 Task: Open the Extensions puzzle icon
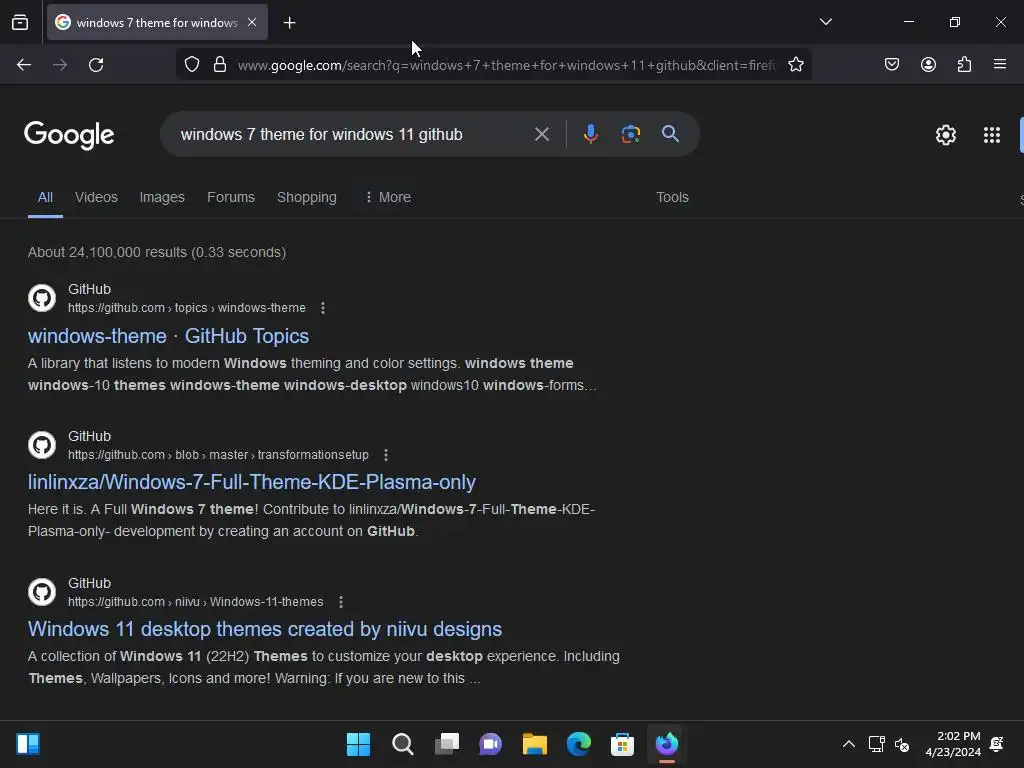pyautogui.click(x=964, y=64)
